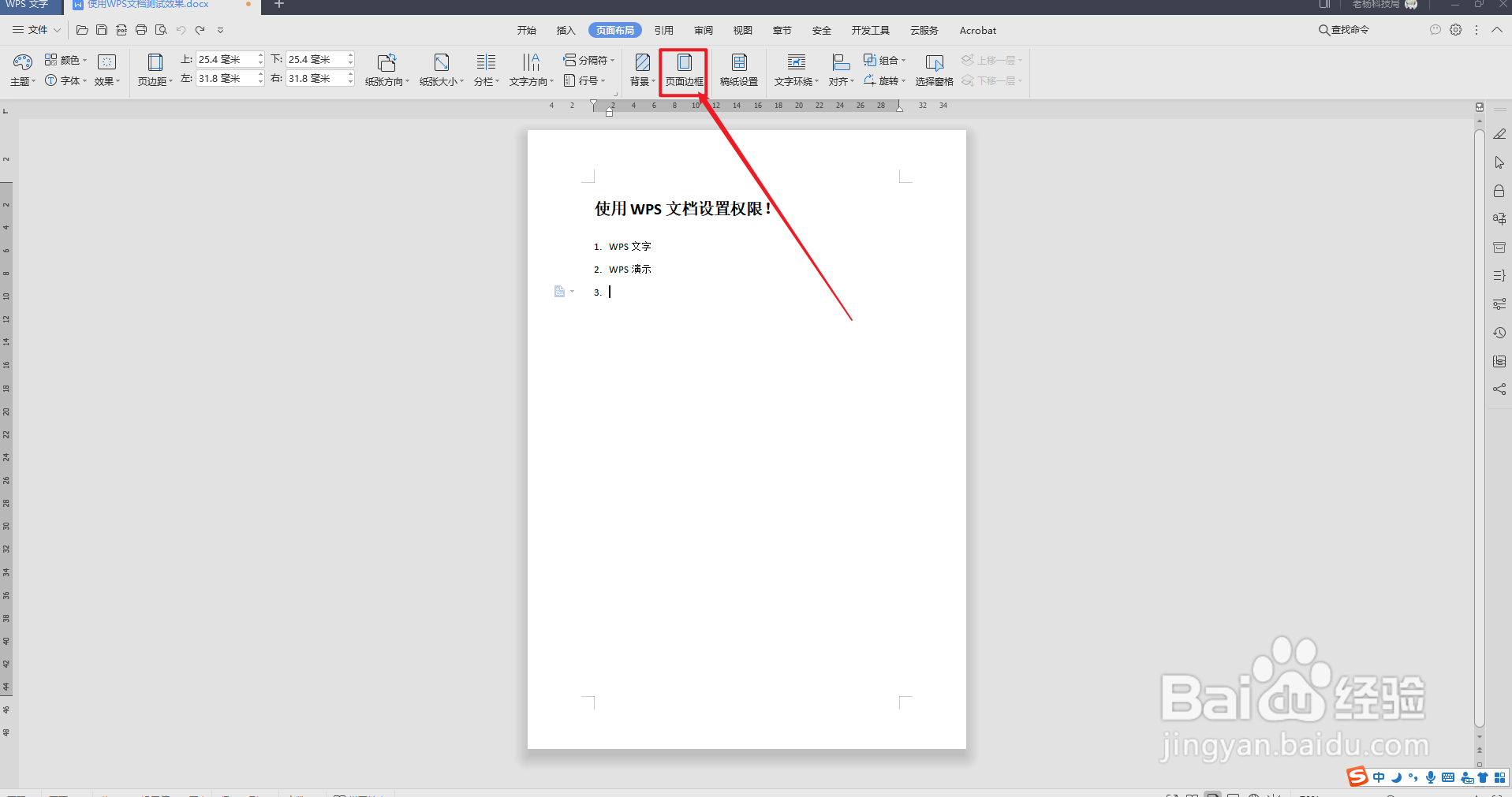Click the Save icon in quick toolbar
The height and width of the screenshot is (797, 1512).
point(102,30)
